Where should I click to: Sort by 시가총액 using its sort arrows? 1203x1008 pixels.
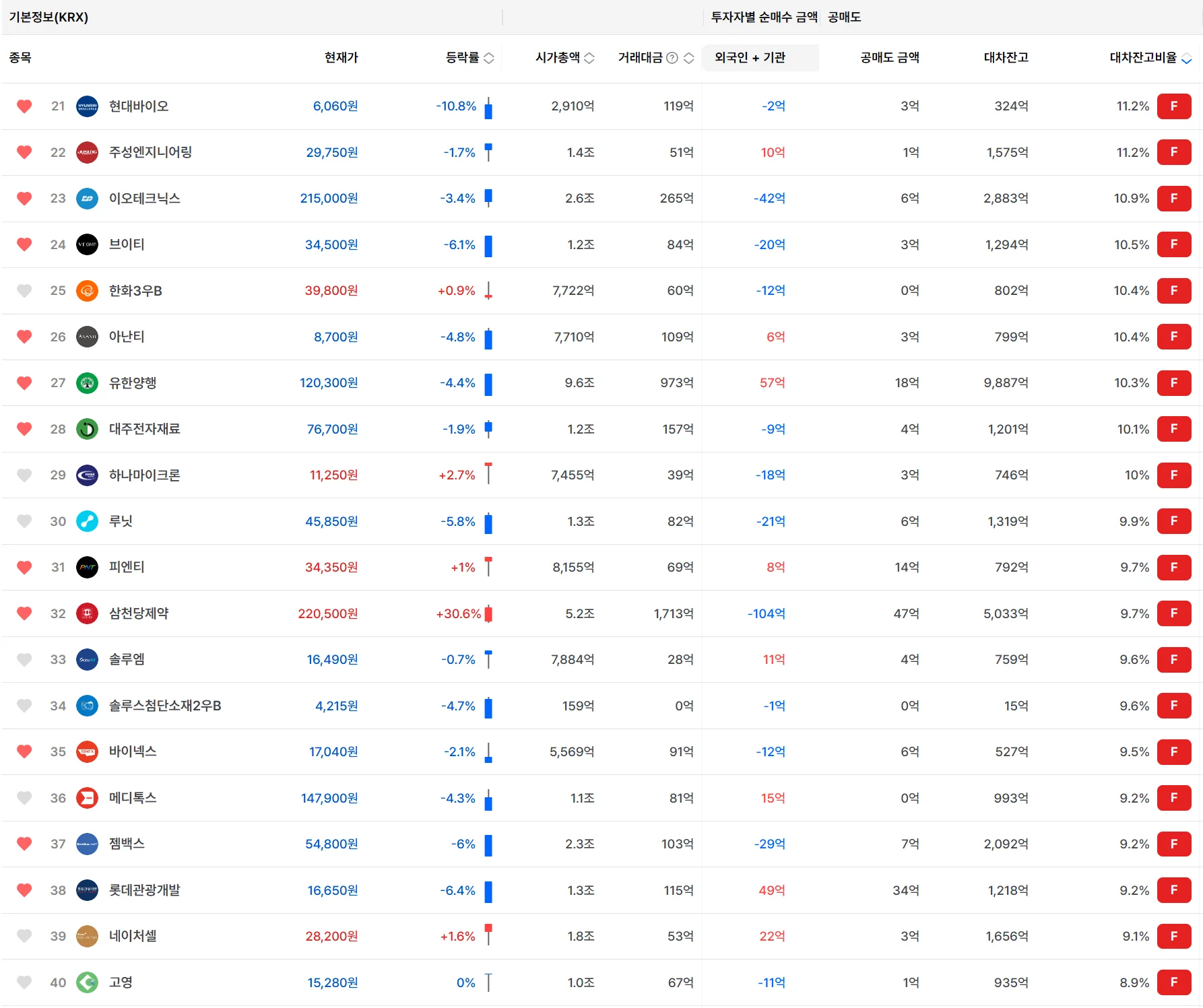coord(589,58)
